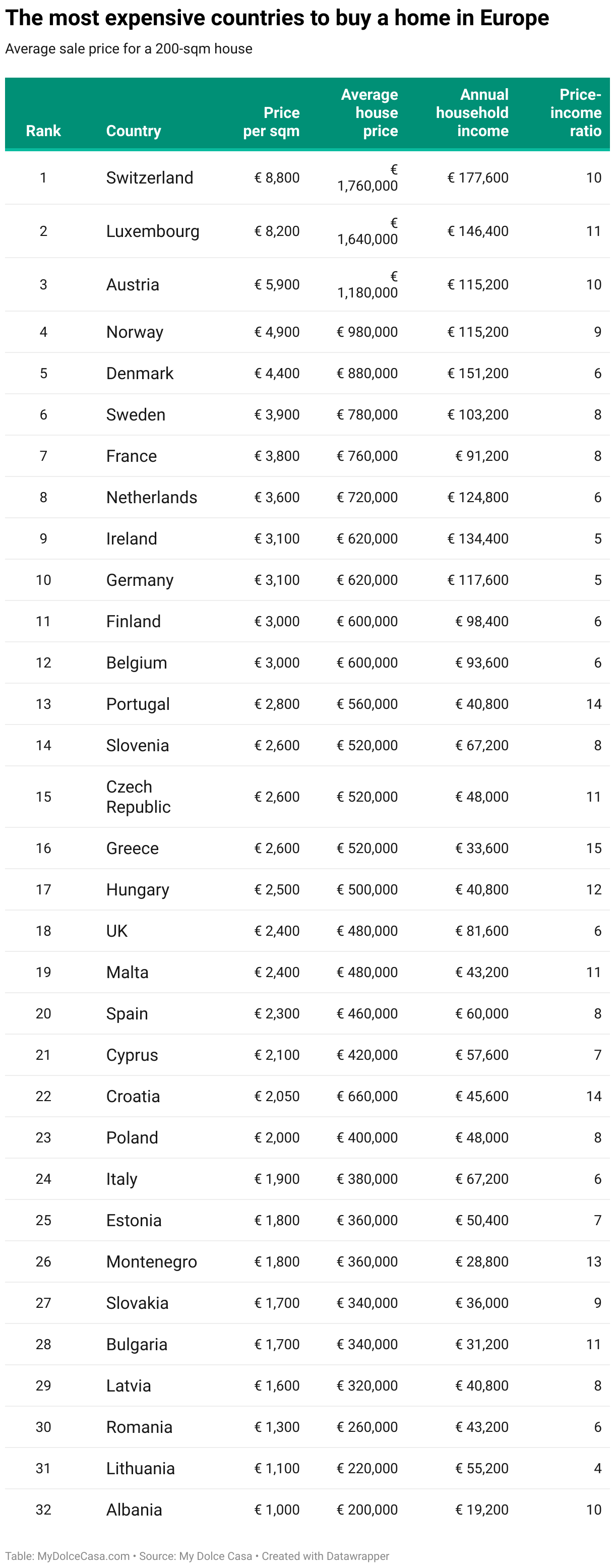
Task: Click the Created with Datawrapper credit
Action: pos(325,1556)
